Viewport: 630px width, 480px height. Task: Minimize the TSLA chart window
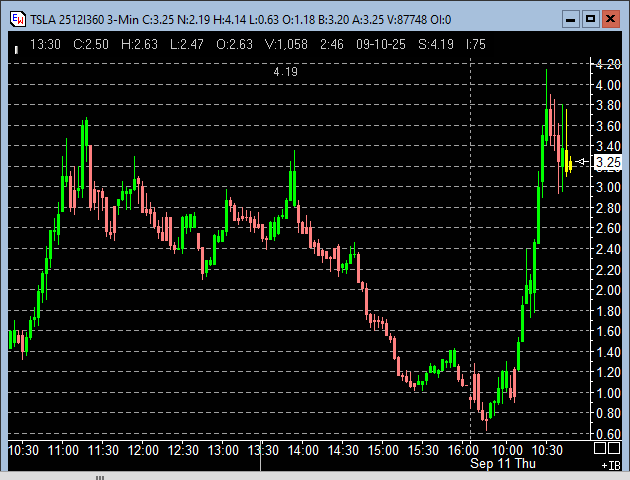click(571, 19)
